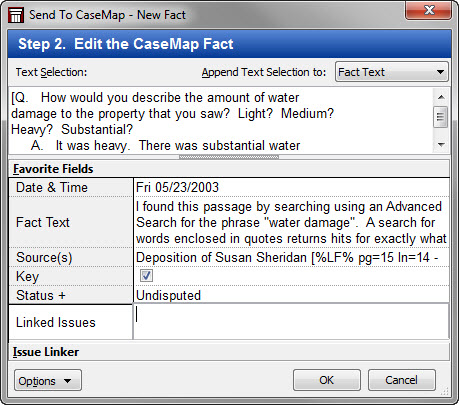
Task: Click inside the Fact Text value field
Action: click(x=291, y=222)
